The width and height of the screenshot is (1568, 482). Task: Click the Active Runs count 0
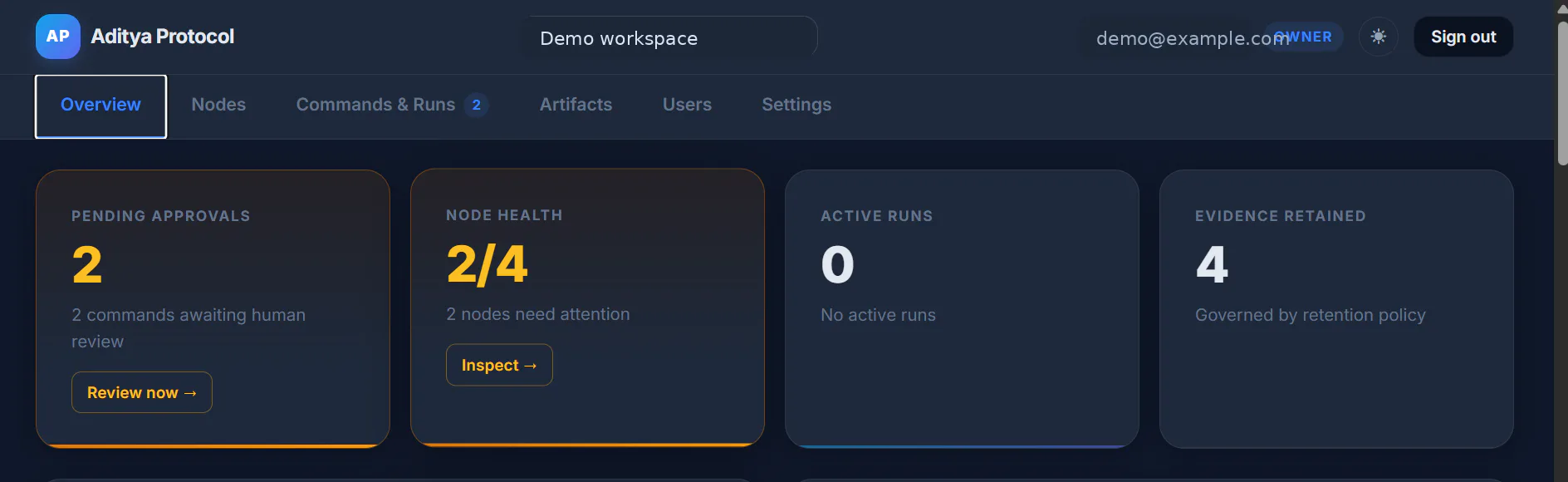[x=837, y=265]
